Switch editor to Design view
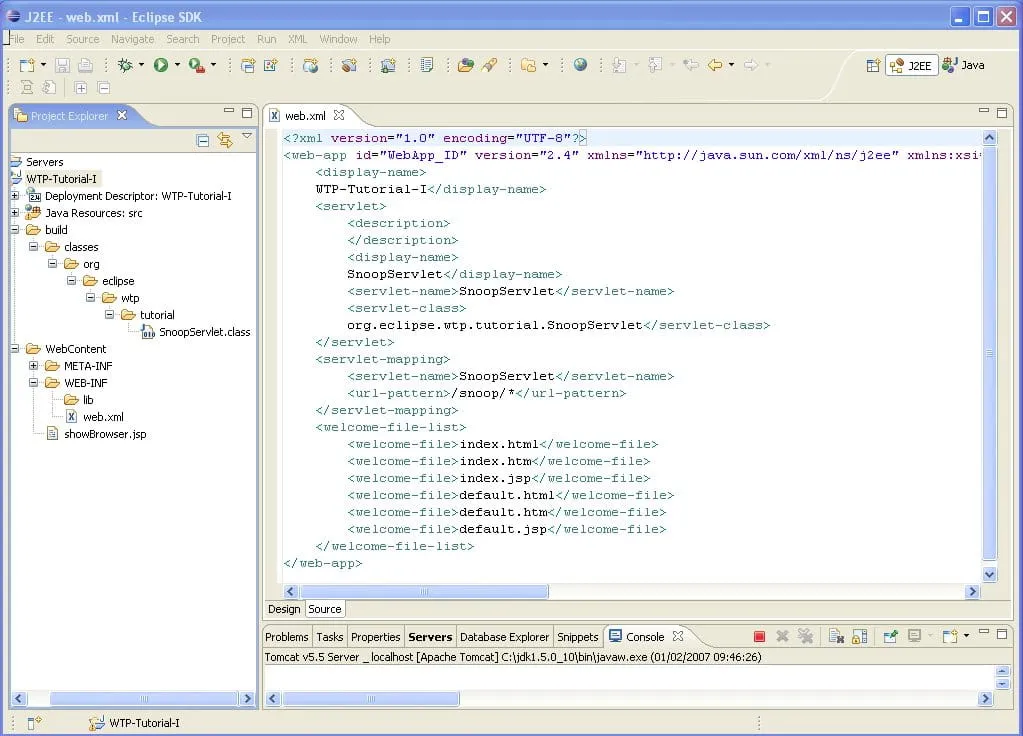The height and width of the screenshot is (736, 1023). 284,609
